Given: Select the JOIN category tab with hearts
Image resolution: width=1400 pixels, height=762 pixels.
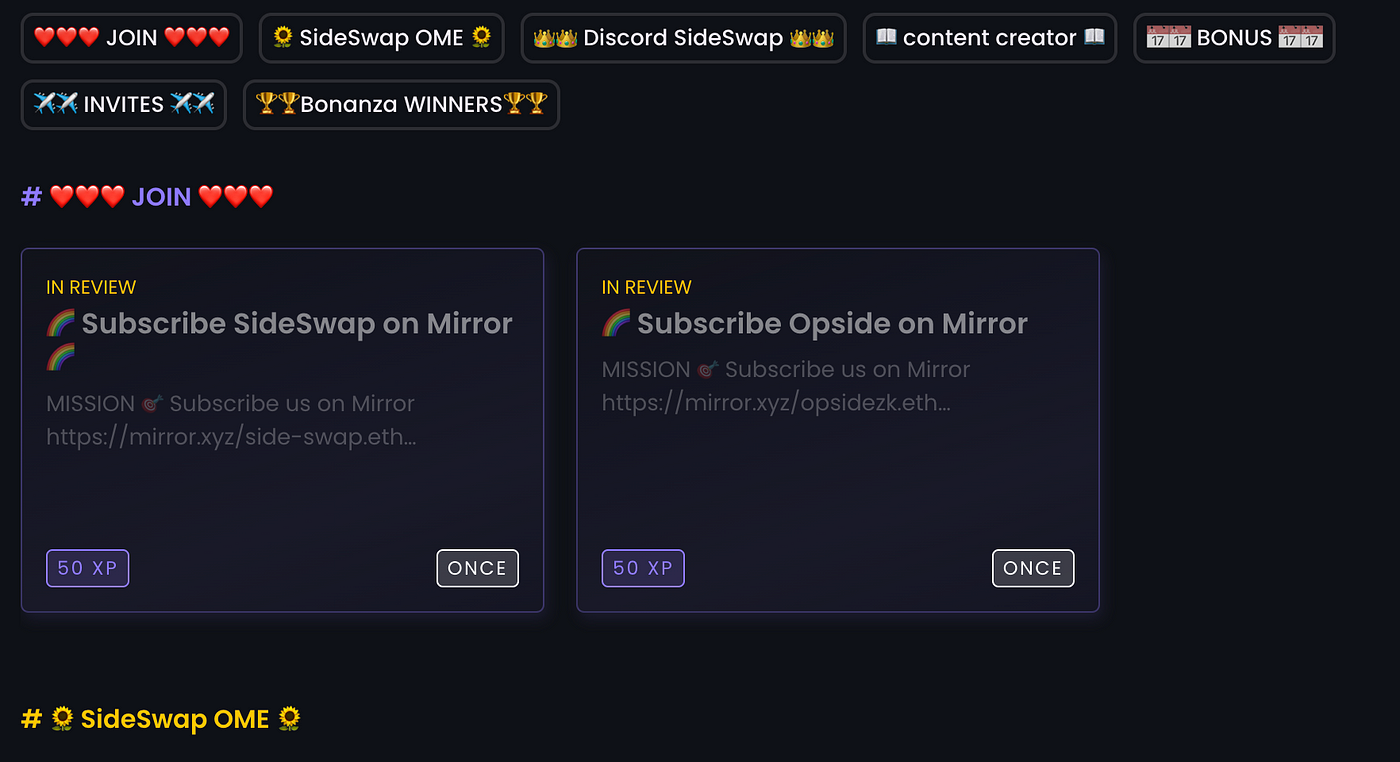Looking at the screenshot, I should pyautogui.click(x=131, y=38).
